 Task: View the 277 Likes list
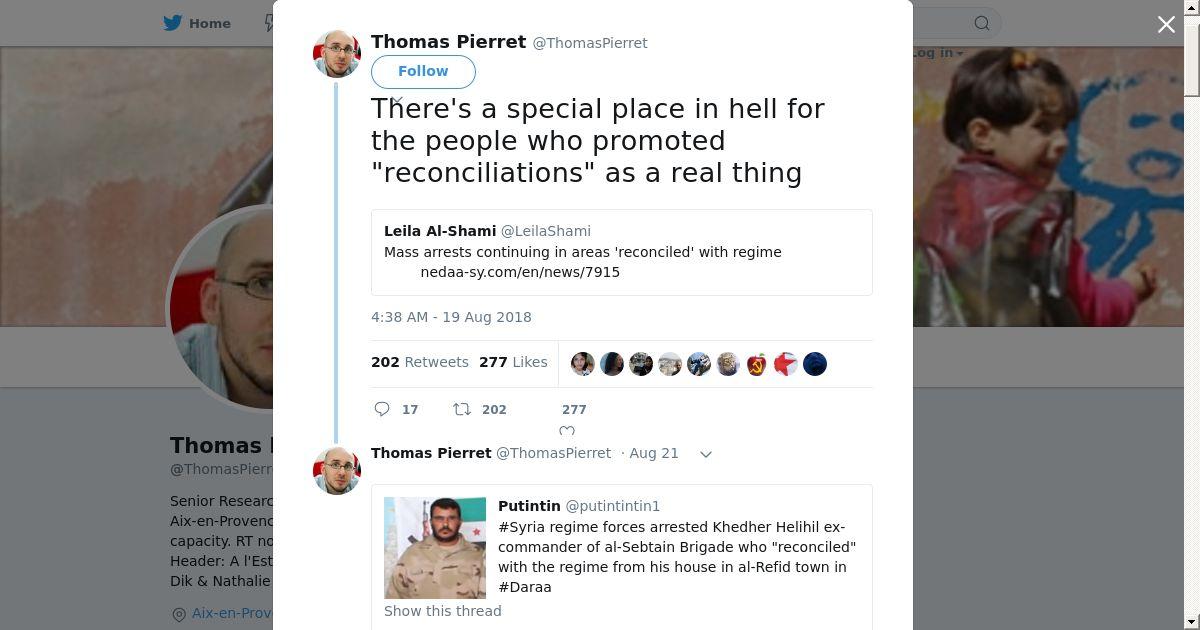513,362
